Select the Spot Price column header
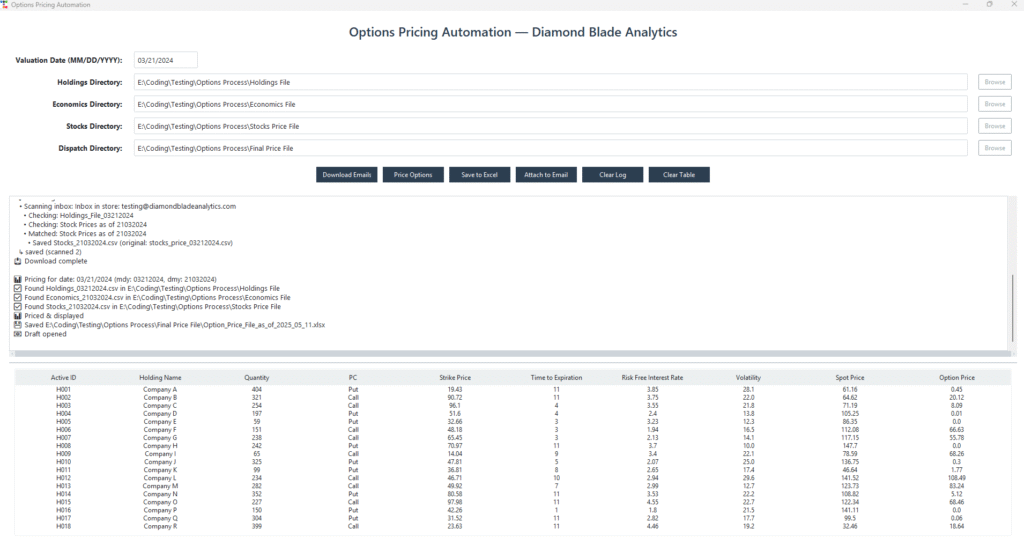Viewport: 1024px width, 551px height. (850, 378)
